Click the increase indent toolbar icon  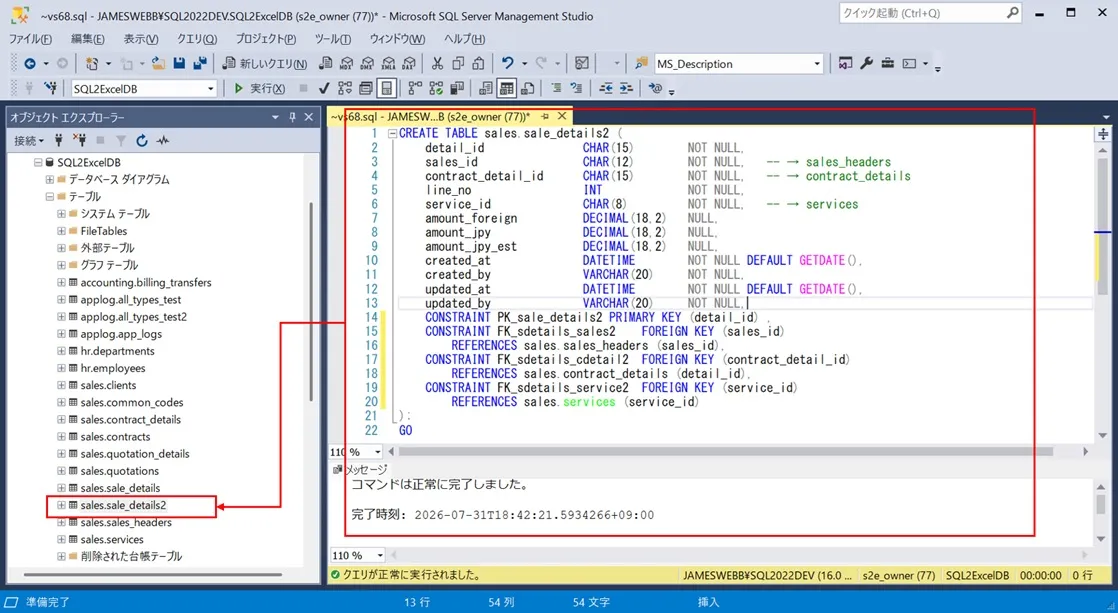coord(626,88)
